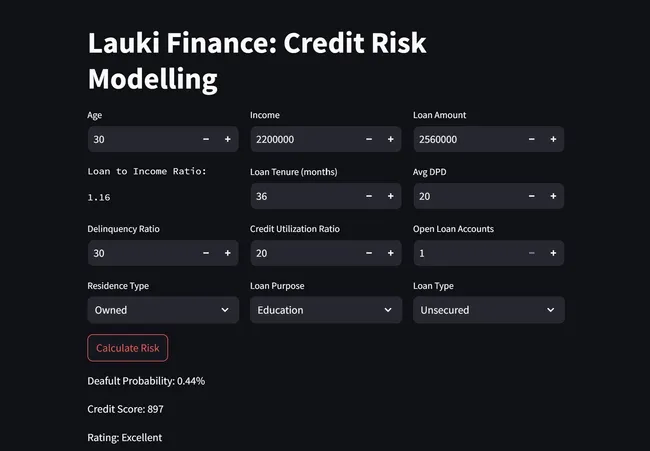This screenshot has height=451, width=650.
Task: Click plus icon for Income
Action: point(390,139)
